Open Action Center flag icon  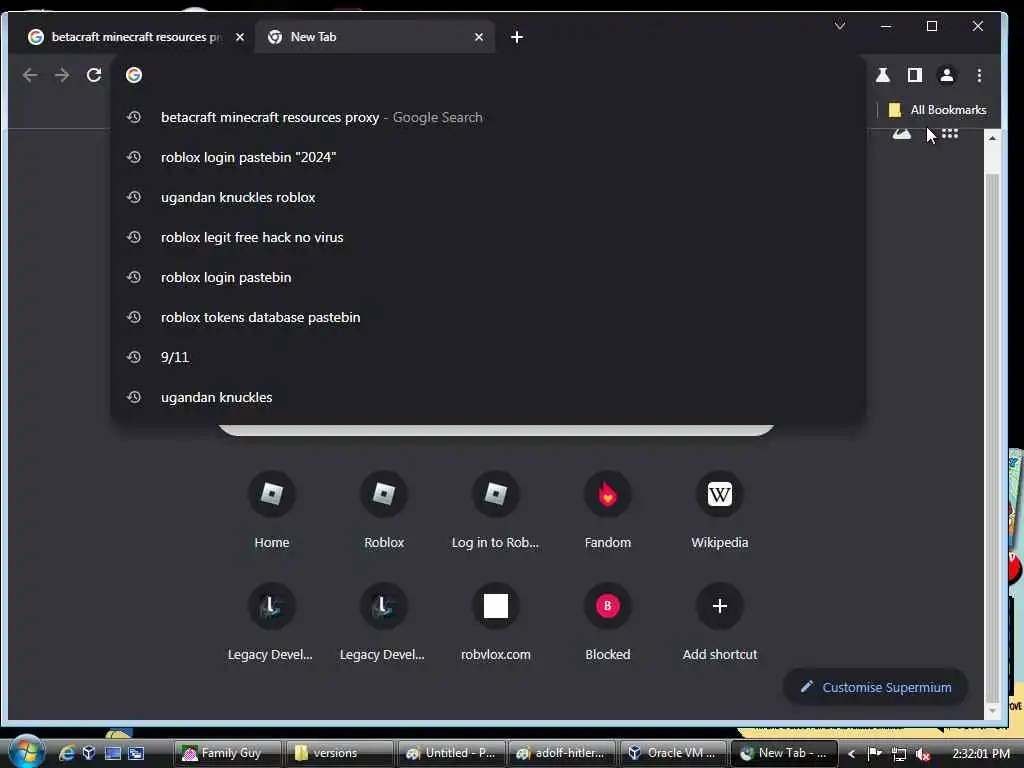(874, 754)
